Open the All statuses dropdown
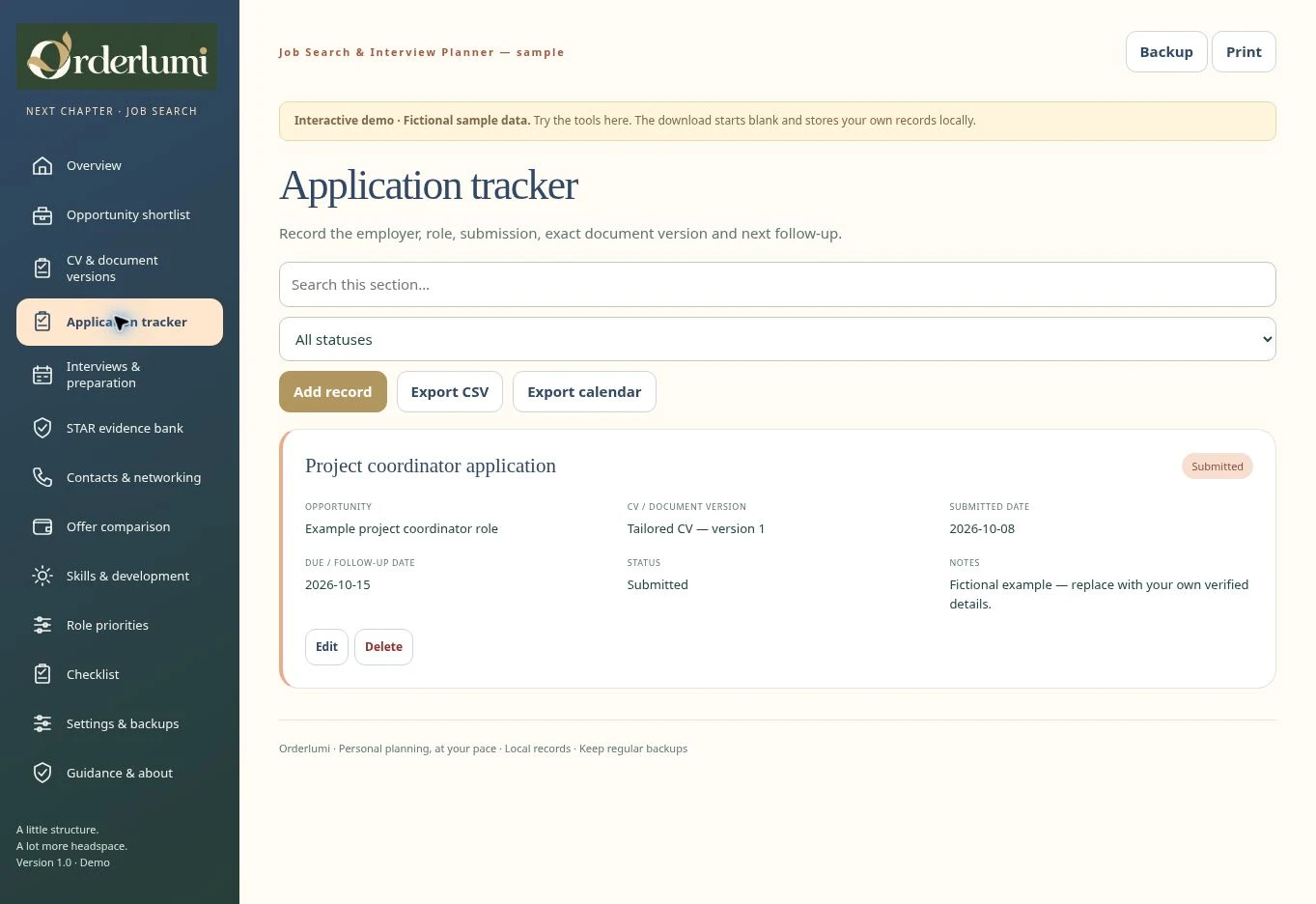The height and width of the screenshot is (904, 1316). [777, 339]
